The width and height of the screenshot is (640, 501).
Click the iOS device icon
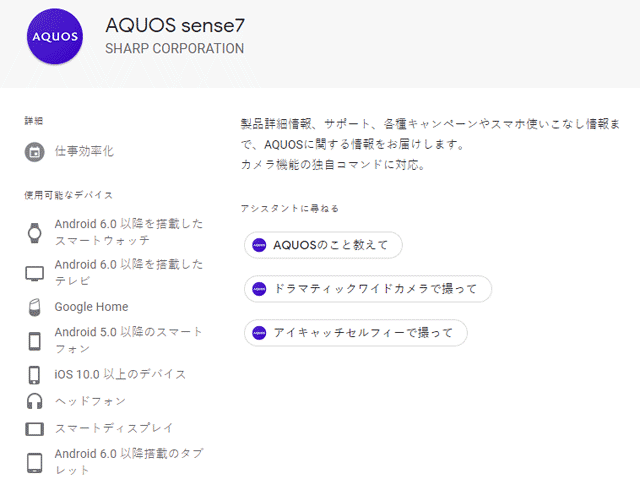34,375
